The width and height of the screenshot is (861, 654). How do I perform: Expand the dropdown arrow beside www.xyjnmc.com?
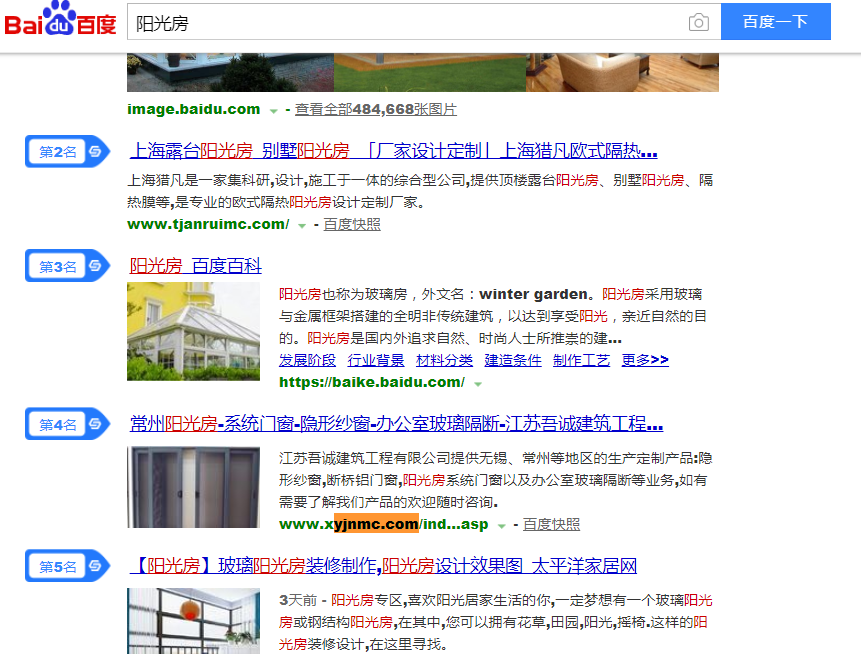click(x=501, y=526)
